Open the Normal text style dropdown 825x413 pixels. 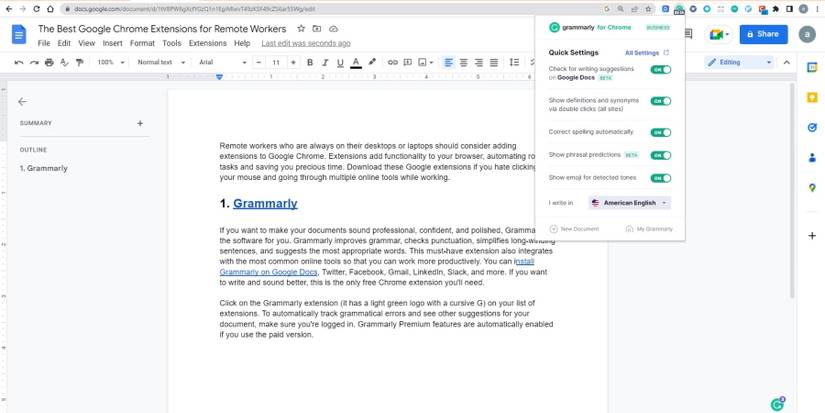tap(161, 63)
